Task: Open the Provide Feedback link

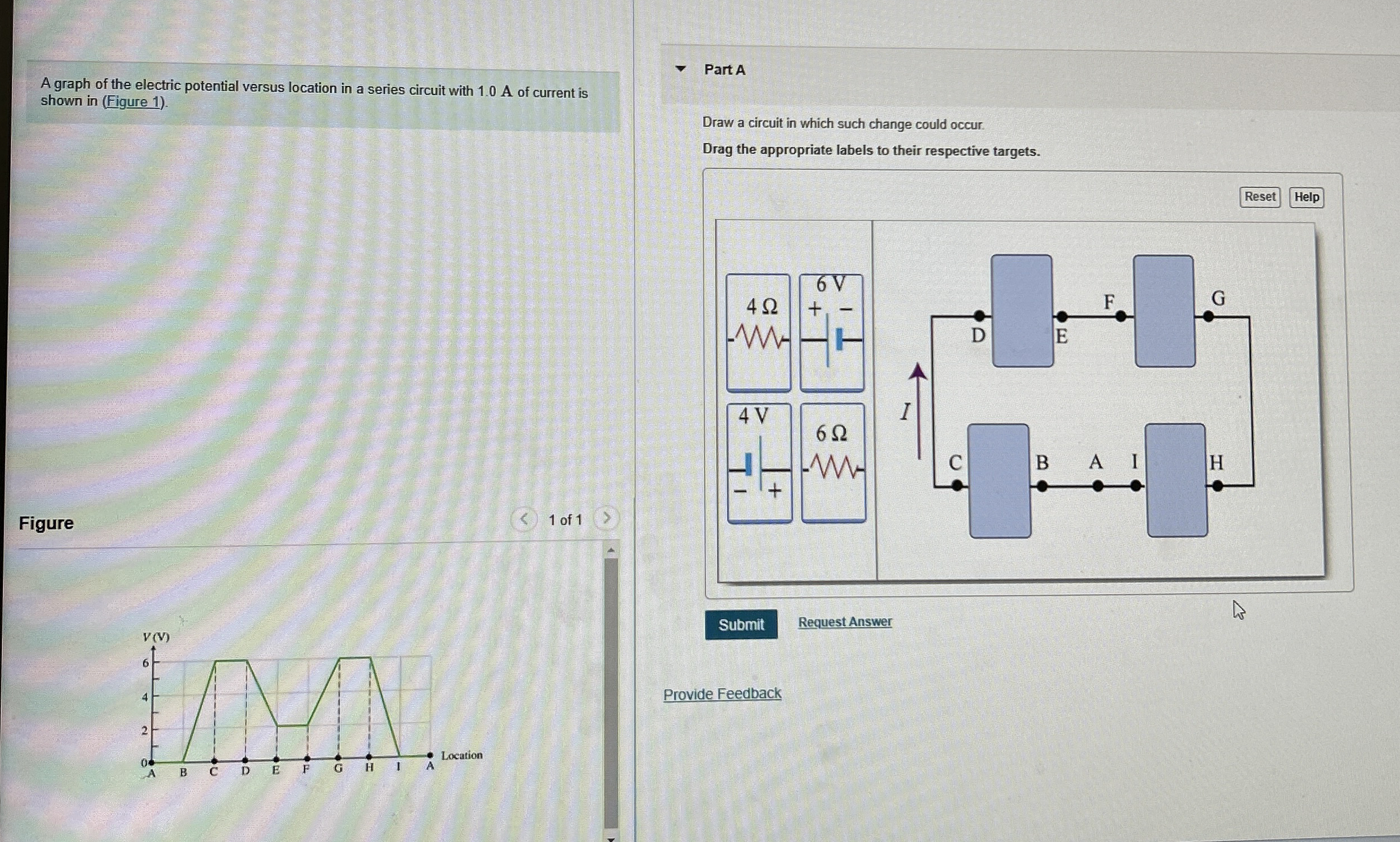Action: pyautogui.click(x=722, y=694)
